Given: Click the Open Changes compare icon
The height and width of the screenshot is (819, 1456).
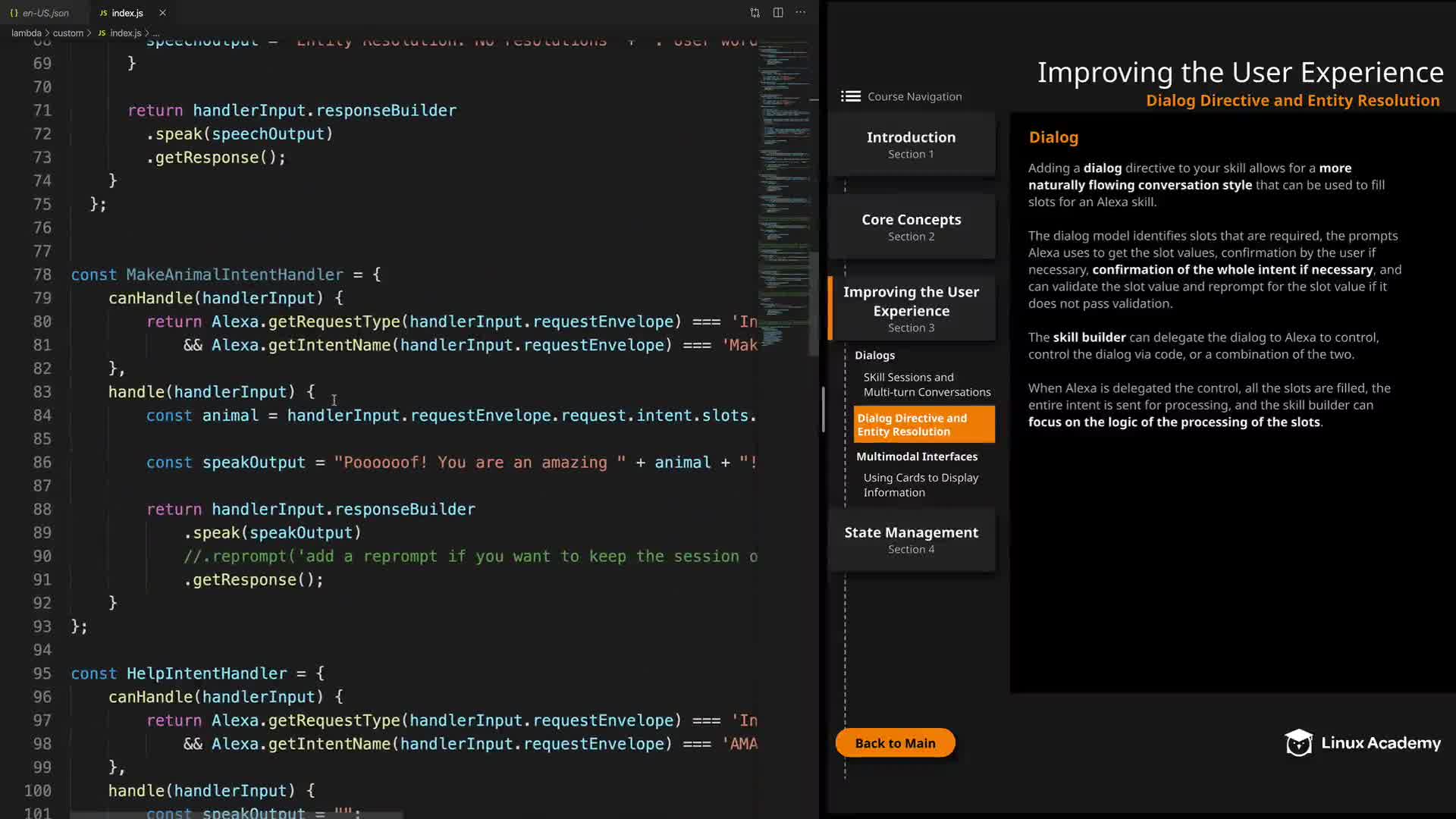Looking at the screenshot, I should tap(755, 13).
